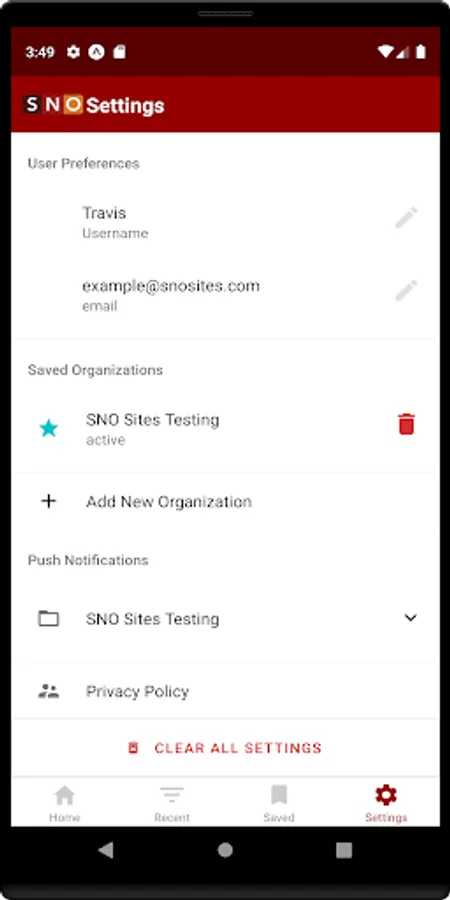Image resolution: width=450 pixels, height=900 pixels.
Task: Toggle the active star for SNO Sites Testing
Action: tap(49, 428)
